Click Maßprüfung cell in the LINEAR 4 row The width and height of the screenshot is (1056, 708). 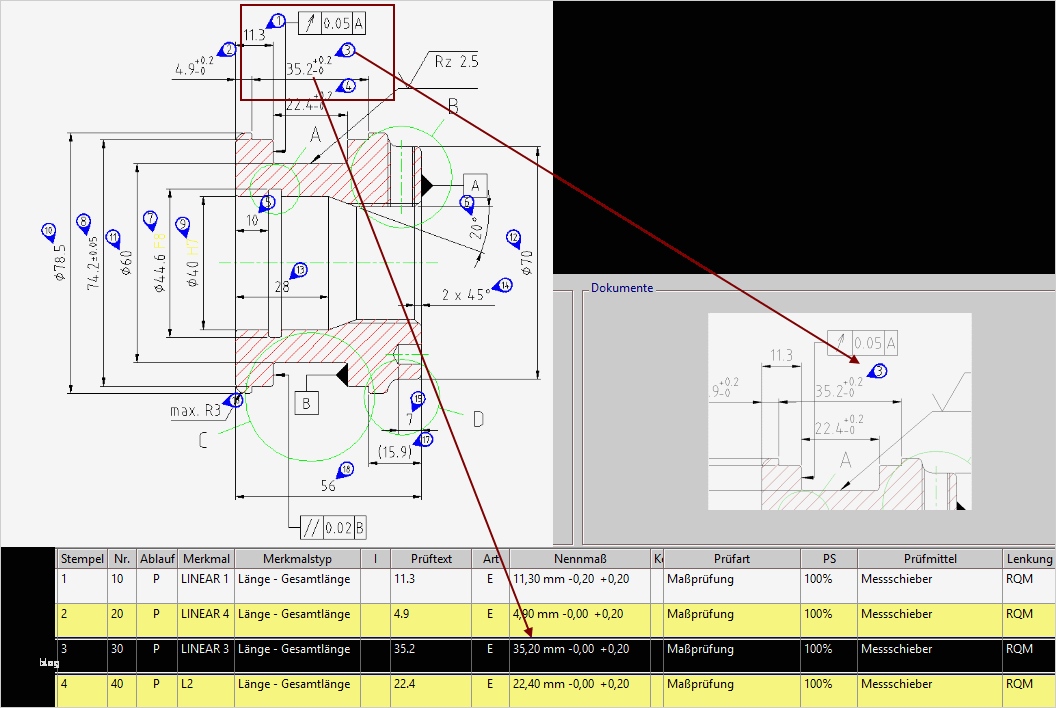pyautogui.click(x=731, y=620)
